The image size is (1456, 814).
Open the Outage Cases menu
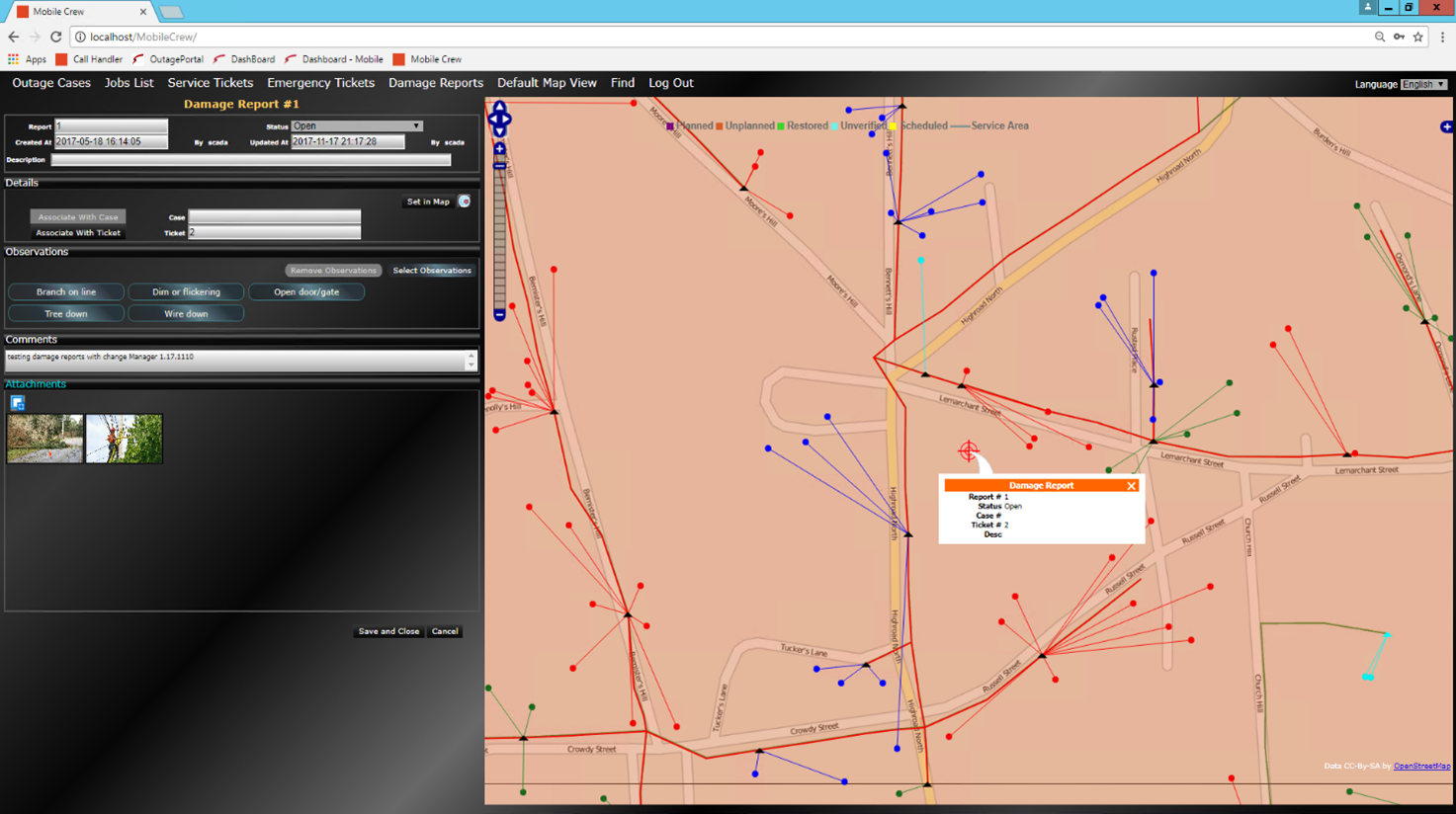coord(51,83)
